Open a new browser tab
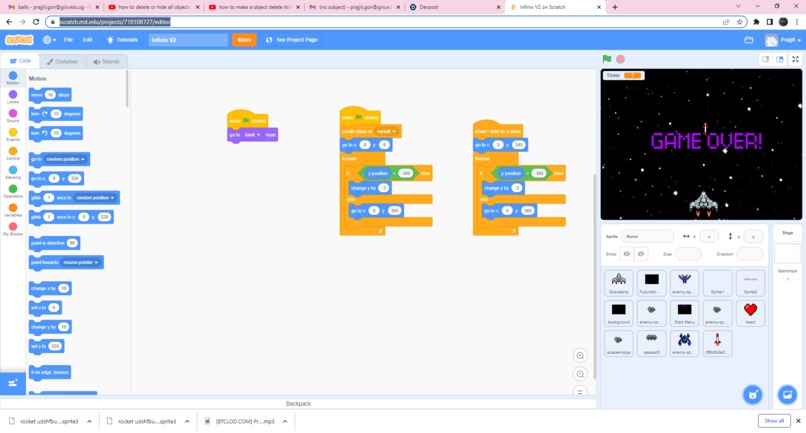The image size is (806, 433). (615, 7)
